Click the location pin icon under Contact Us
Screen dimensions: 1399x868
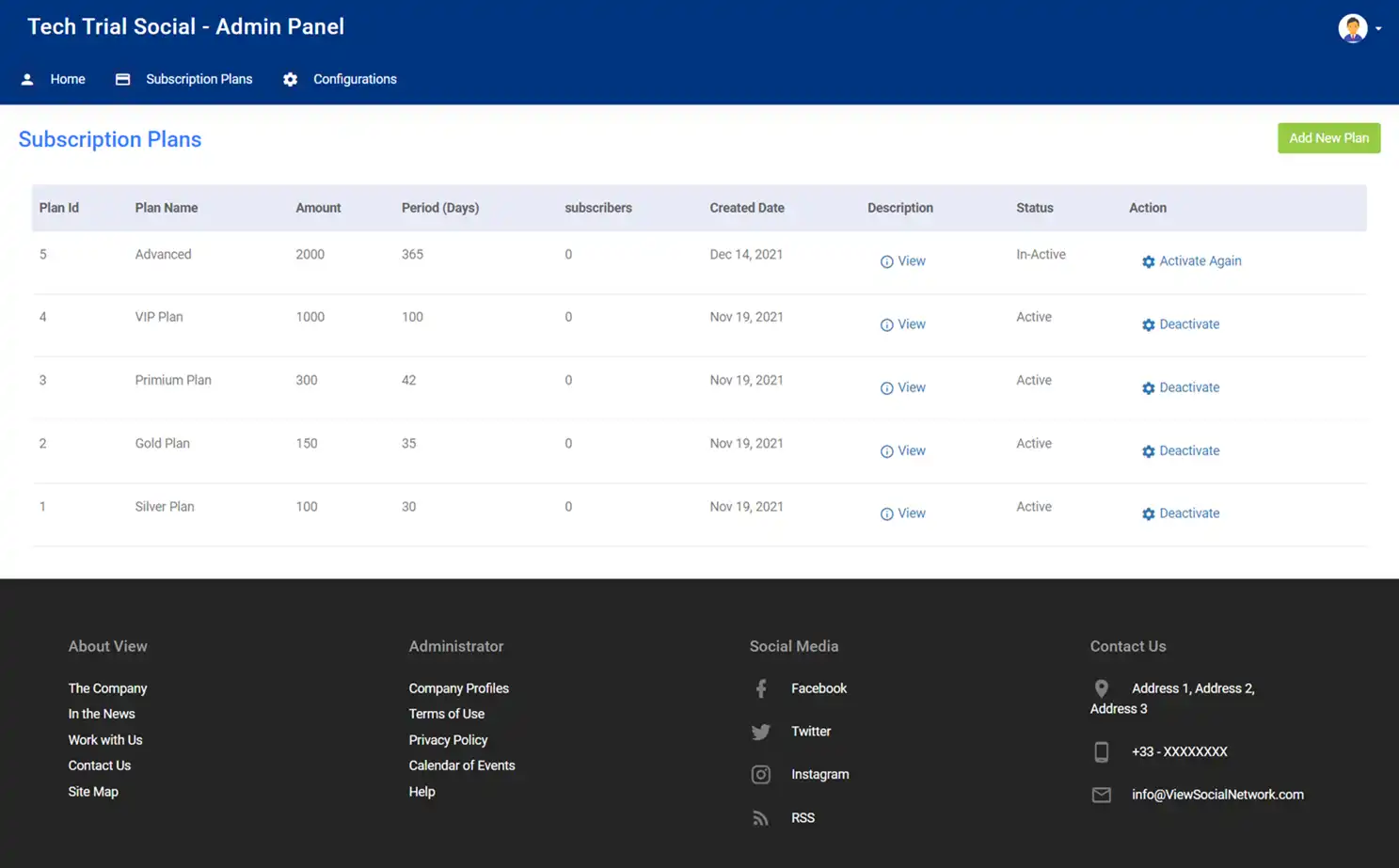(1101, 687)
